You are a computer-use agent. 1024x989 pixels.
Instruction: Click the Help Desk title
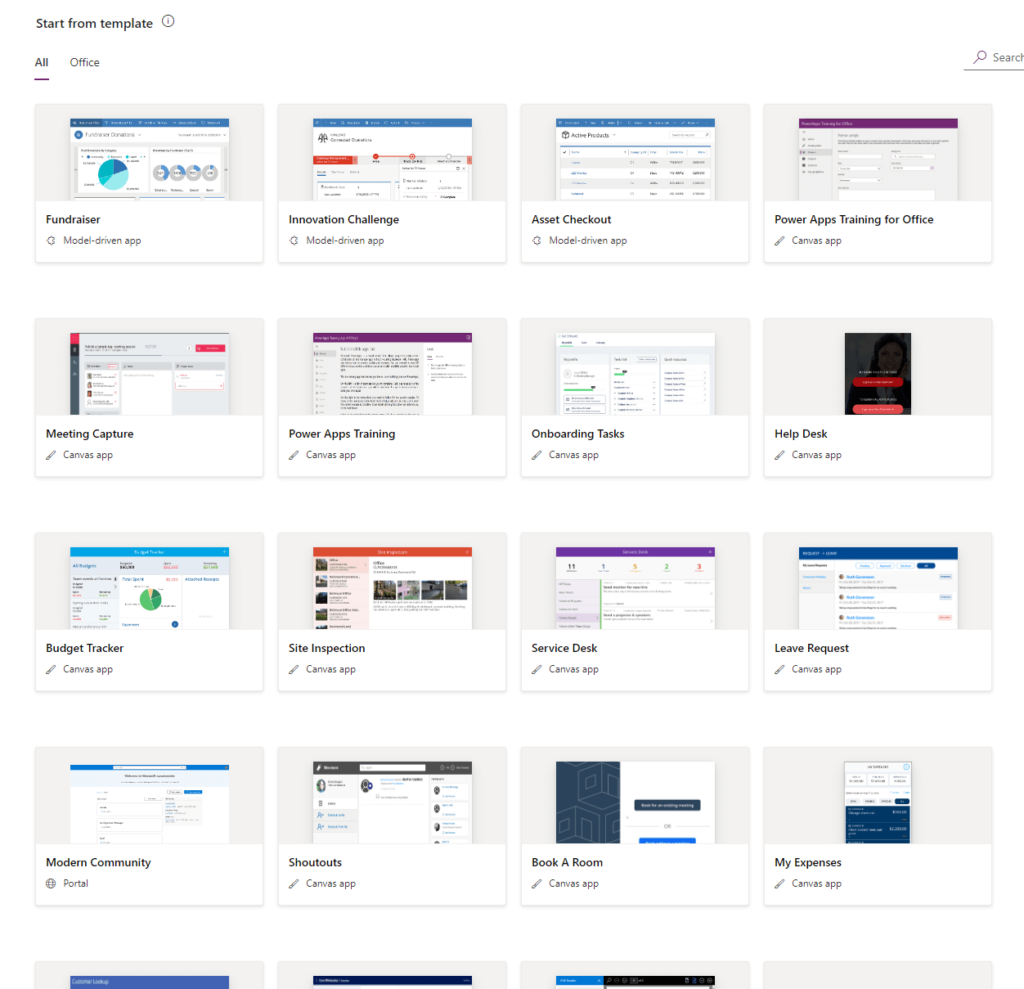coord(801,434)
